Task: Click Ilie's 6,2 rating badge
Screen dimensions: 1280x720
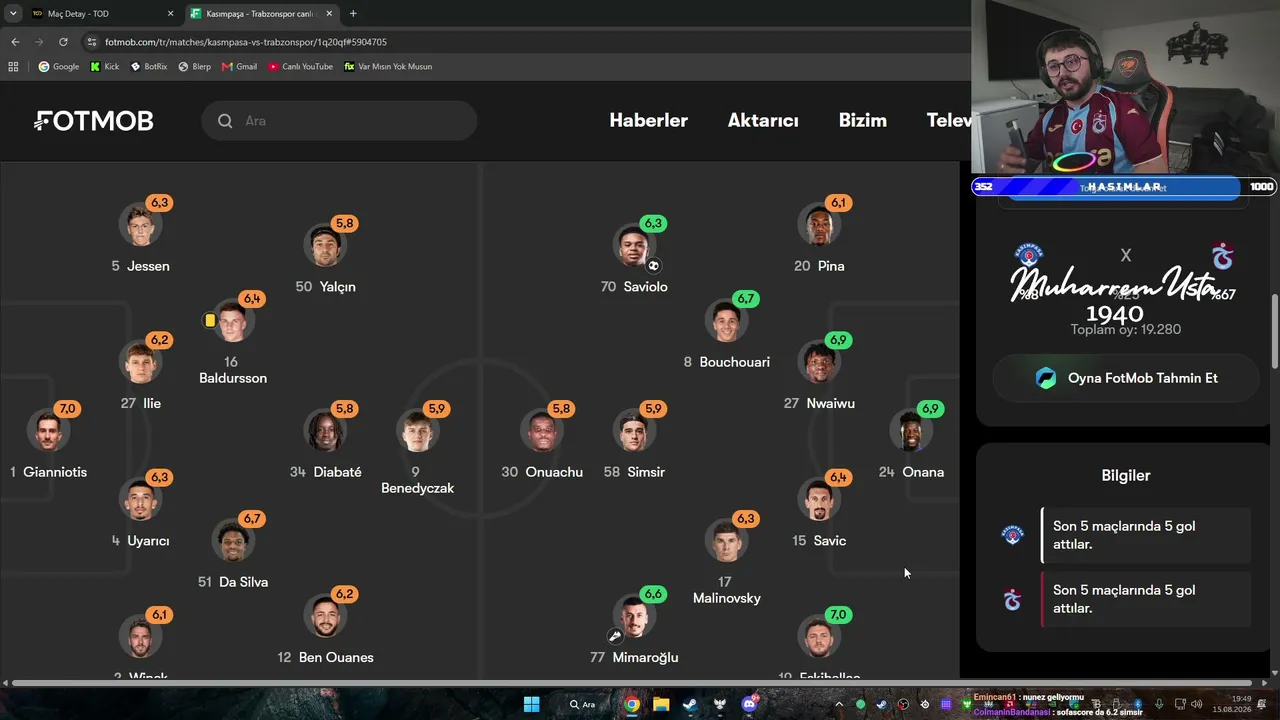Action: click(x=160, y=340)
